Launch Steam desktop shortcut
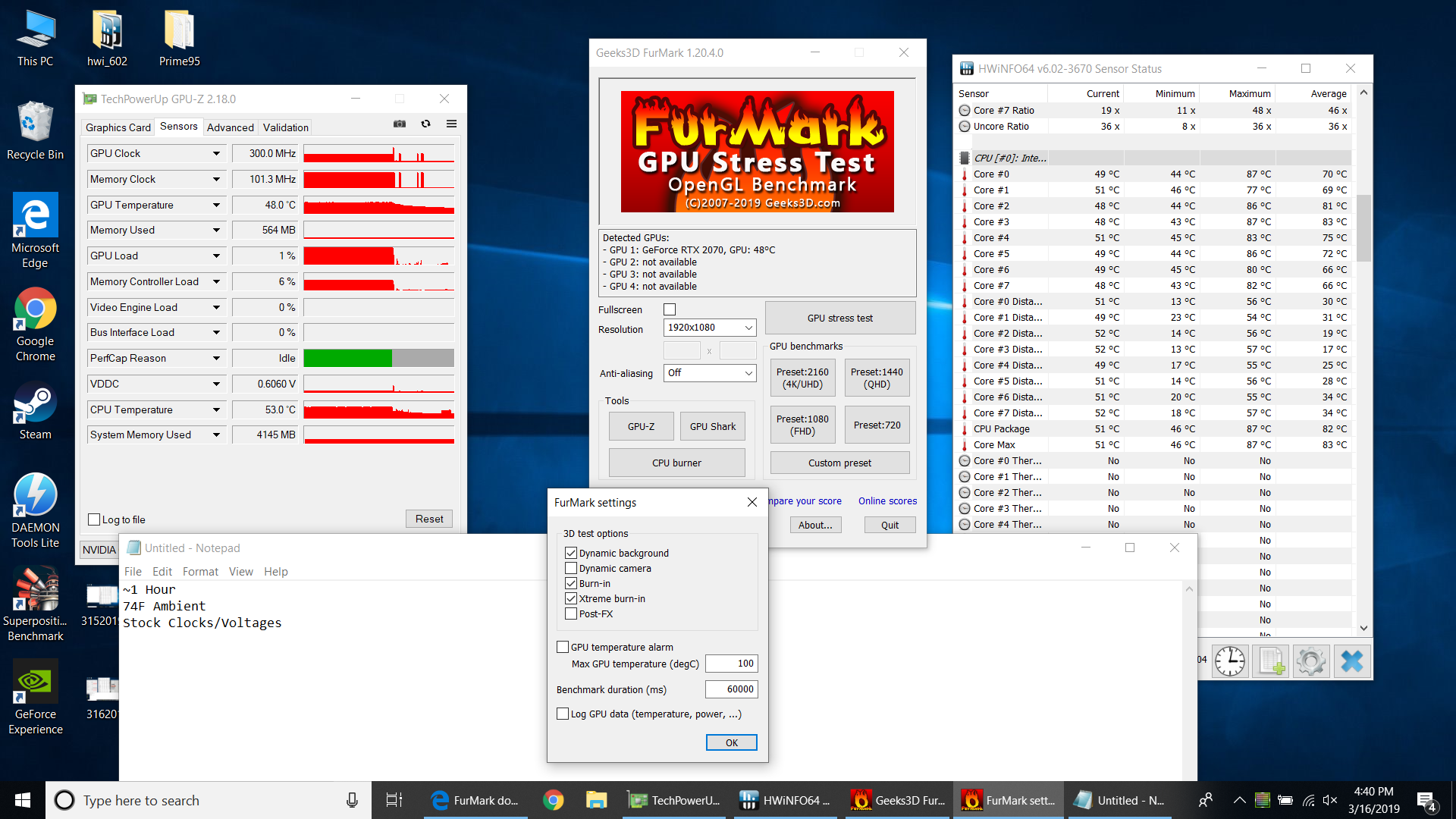Screen dimensions: 1456x819 point(35,412)
